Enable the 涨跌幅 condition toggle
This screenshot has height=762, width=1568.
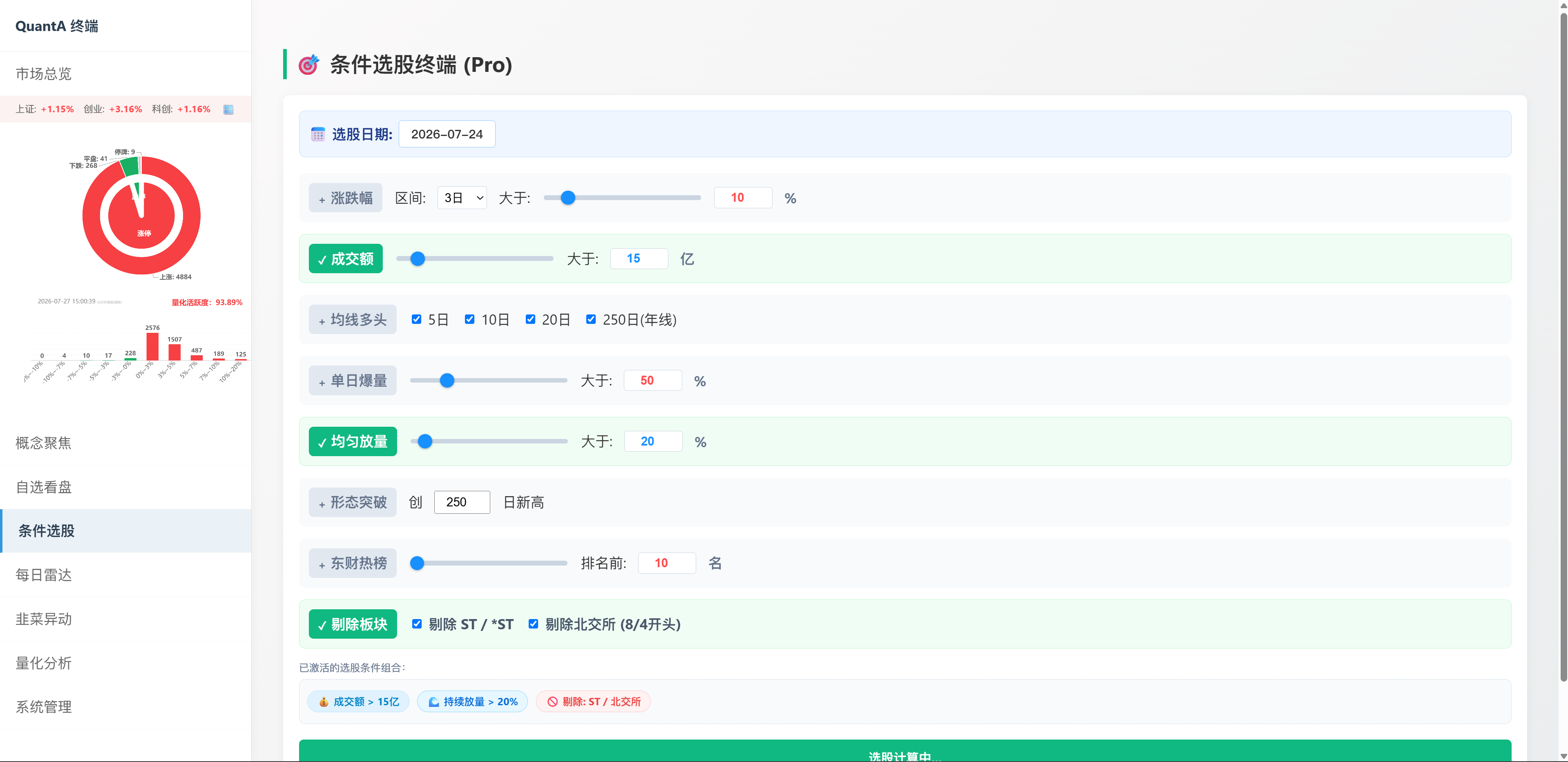point(345,198)
